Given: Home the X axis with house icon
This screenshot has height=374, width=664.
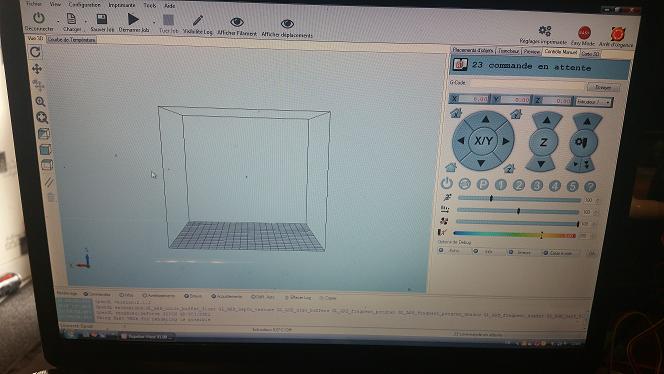Looking at the screenshot, I should point(456,113).
